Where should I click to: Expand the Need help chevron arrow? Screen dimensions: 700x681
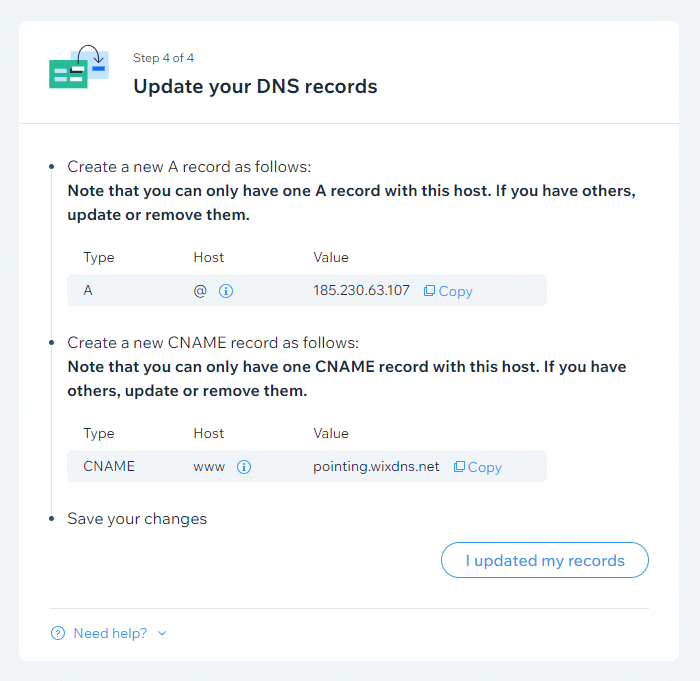[162, 633]
